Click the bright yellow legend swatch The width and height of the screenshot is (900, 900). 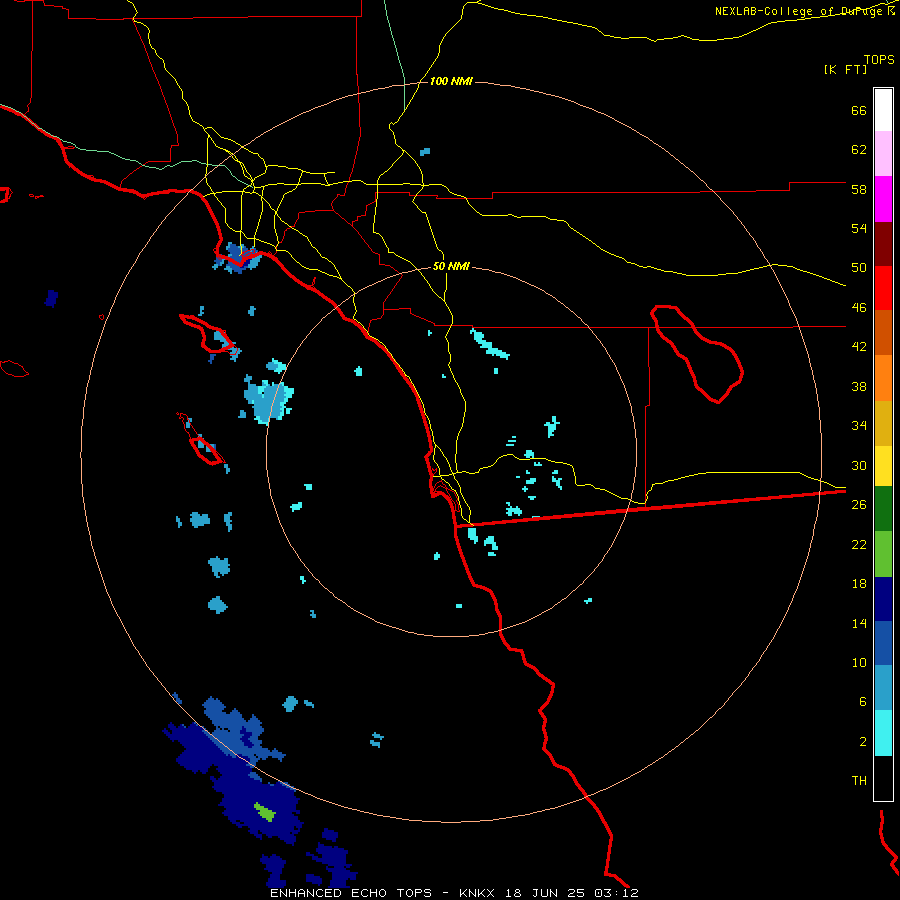point(883,465)
